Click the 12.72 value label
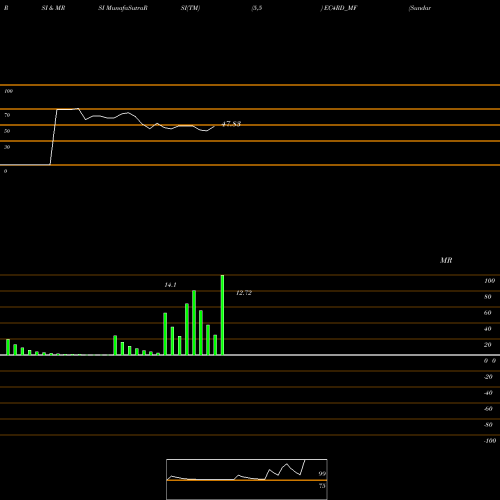Screen dimensions: 500x500 [244, 293]
